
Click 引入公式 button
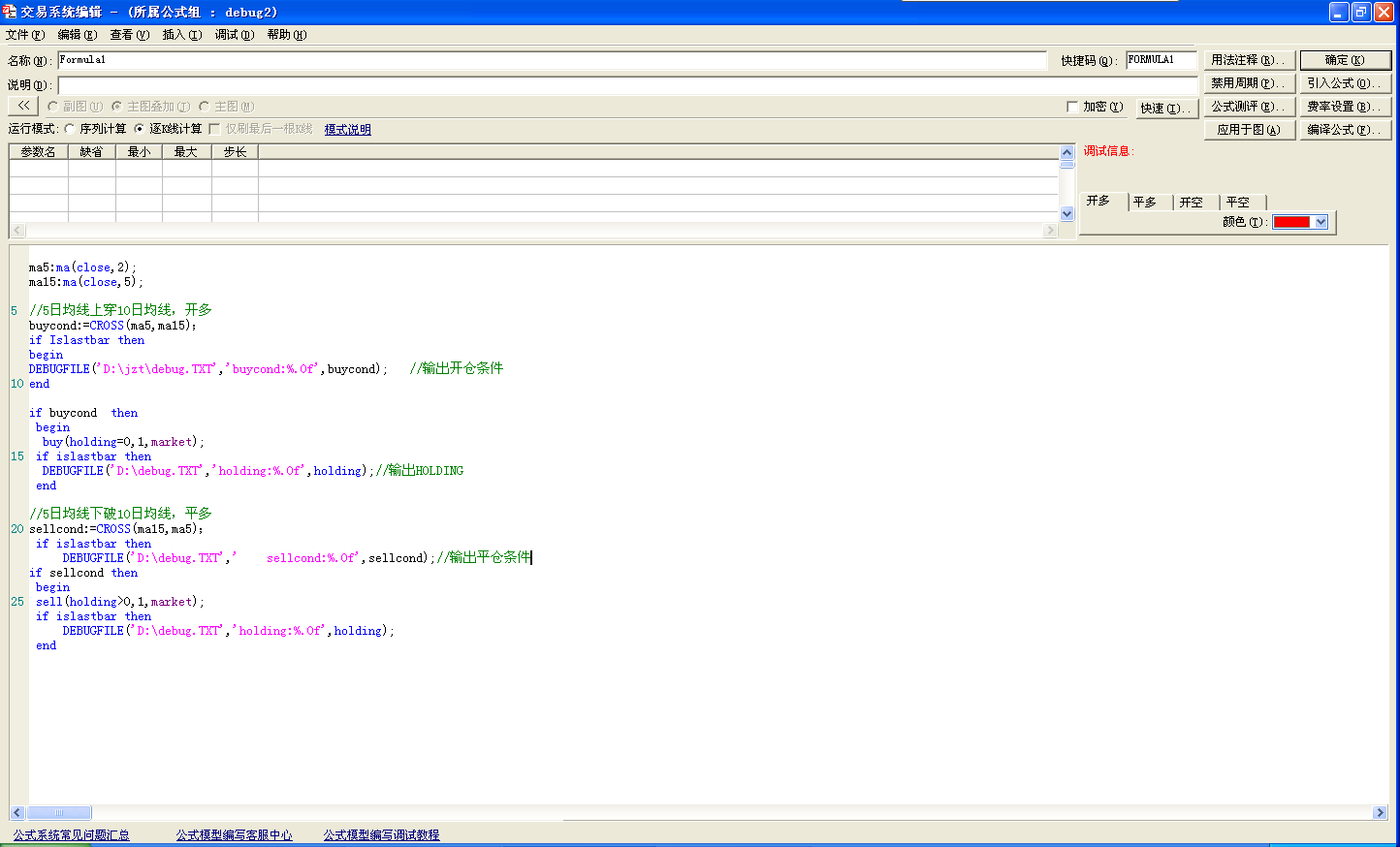point(1346,83)
